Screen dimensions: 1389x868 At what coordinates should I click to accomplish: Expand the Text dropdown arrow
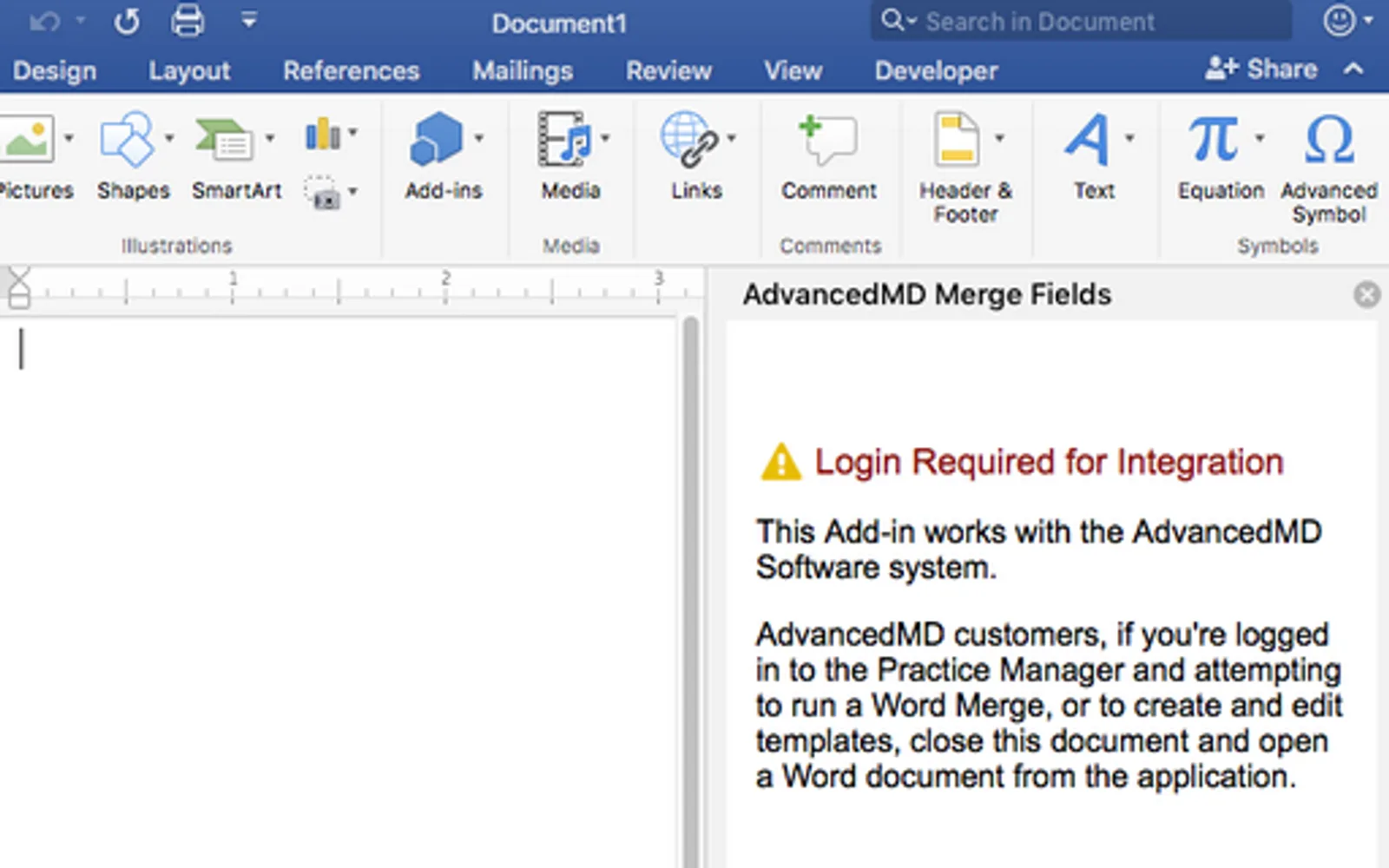pyautogui.click(x=1129, y=138)
